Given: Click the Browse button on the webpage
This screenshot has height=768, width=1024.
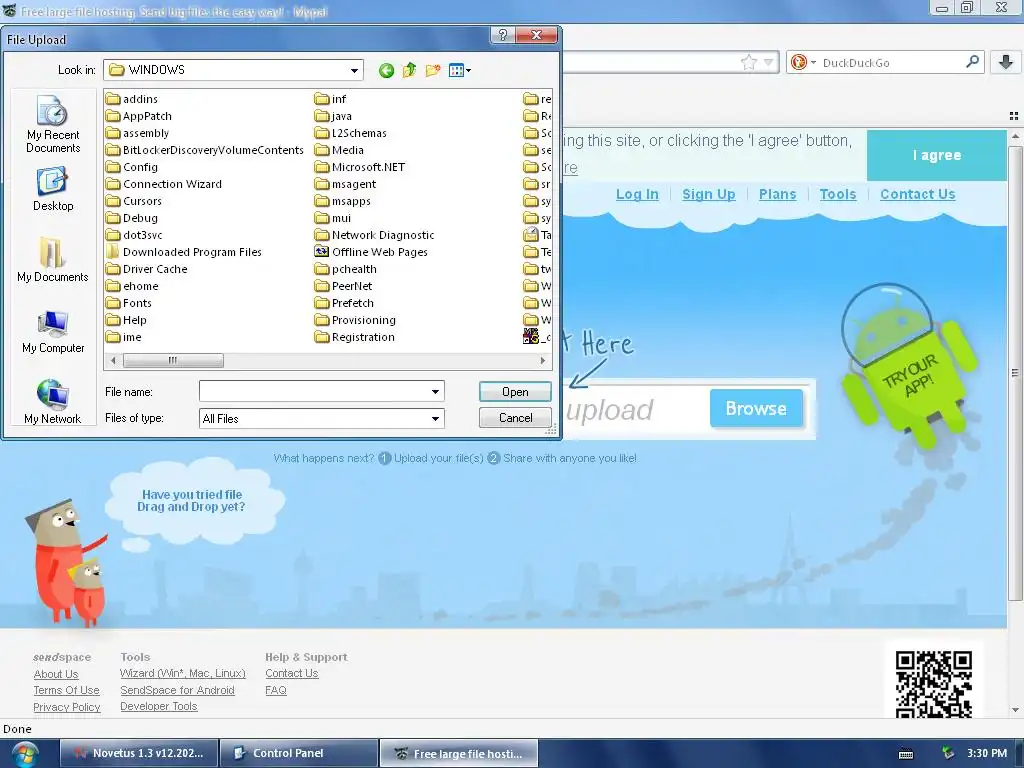Looking at the screenshot, I should [756, 408].
